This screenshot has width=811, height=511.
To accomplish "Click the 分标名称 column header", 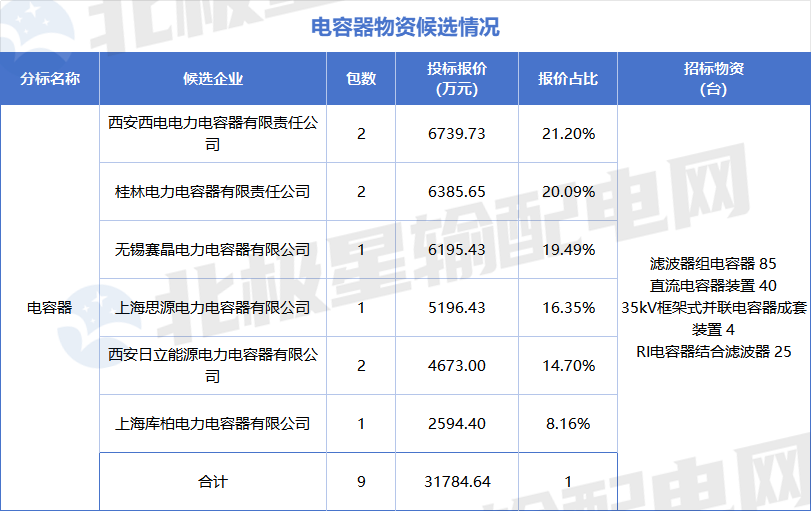I will tap(50, 79).
